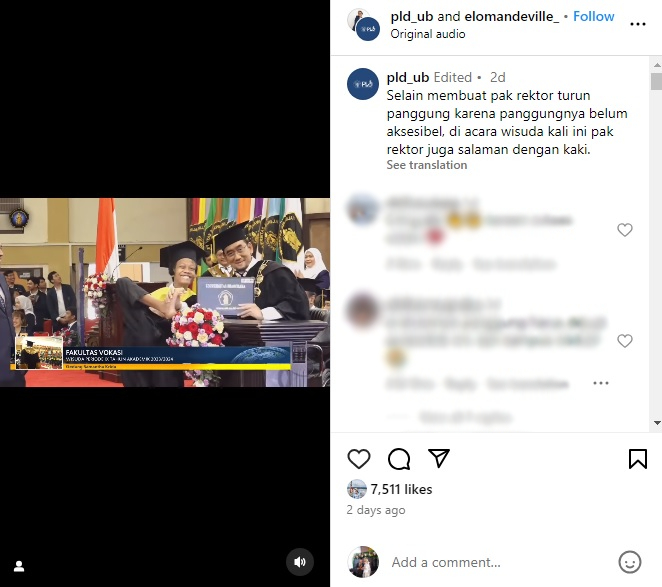Follow the pld_ub account
Image resolution: width=662 pixels, height=587 pixels.
tap(593, 16)
